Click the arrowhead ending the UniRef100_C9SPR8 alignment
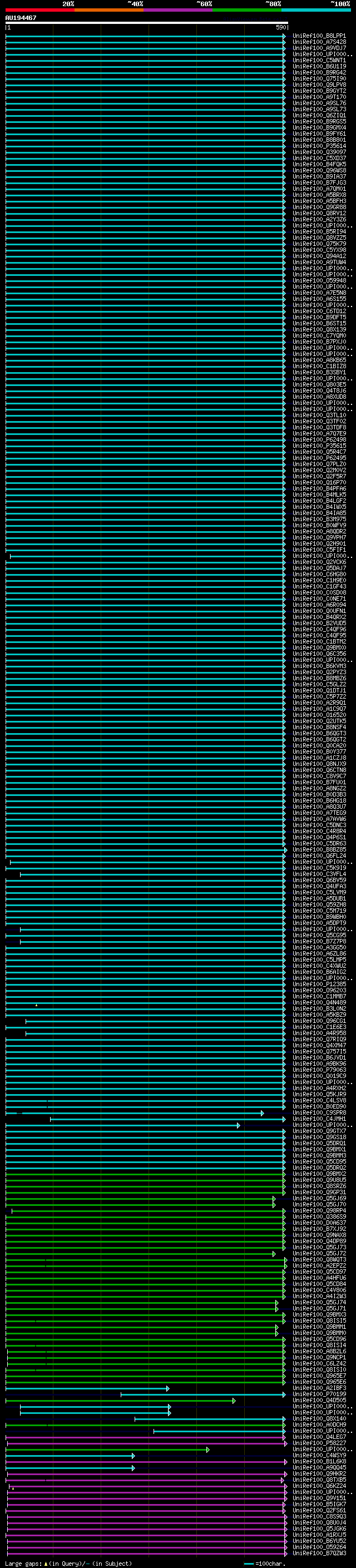 click(x=263, y=1114)
